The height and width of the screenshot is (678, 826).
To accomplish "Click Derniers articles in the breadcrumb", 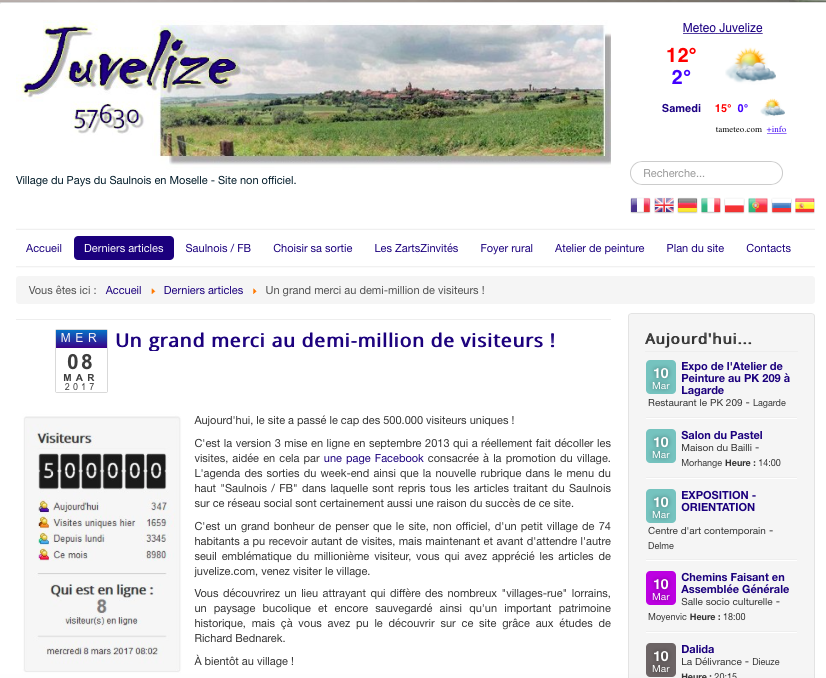I will click(203, 290).
